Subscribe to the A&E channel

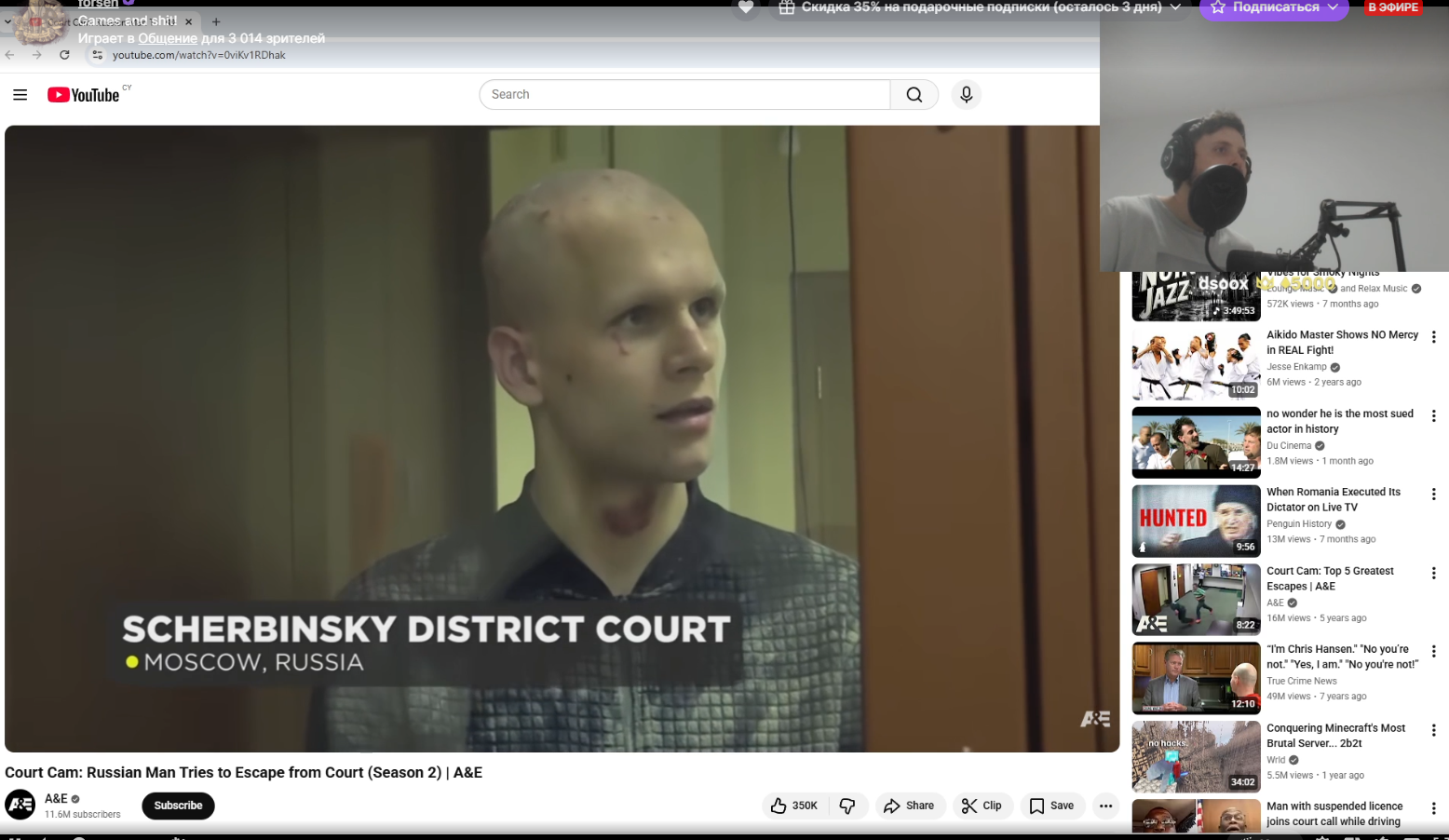tap(178, 806)
